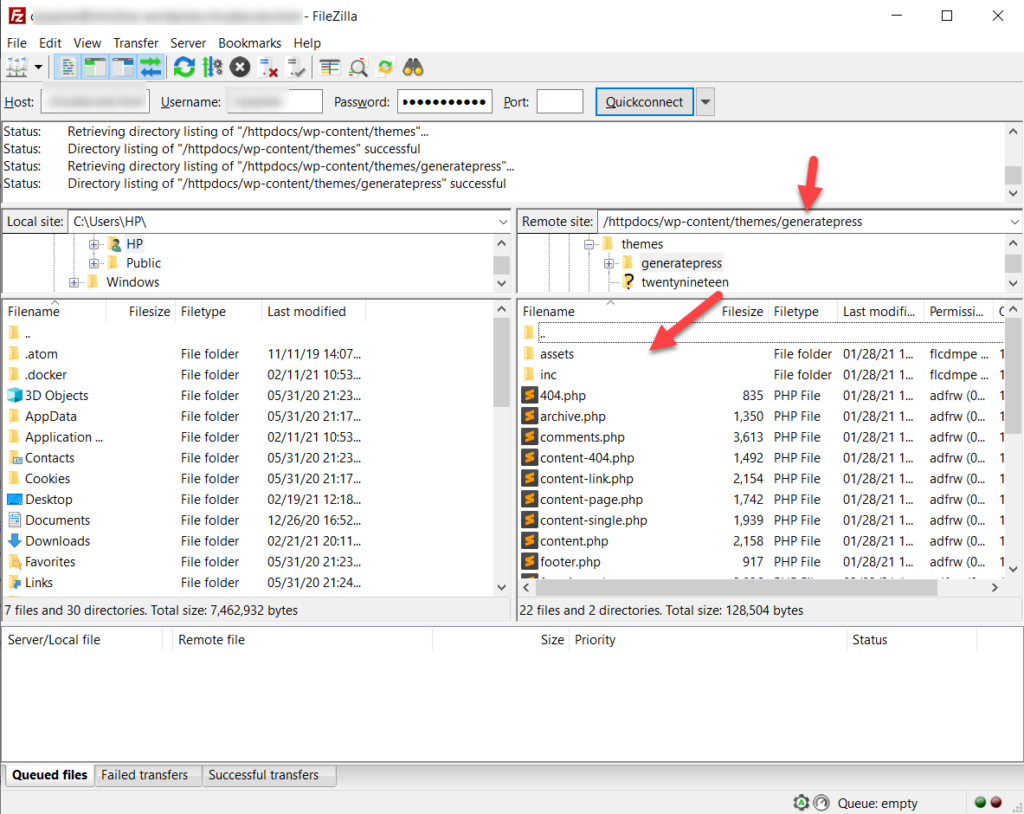Toggle message log display
Viewport: 1024px width, 814px height.
pyautogui.click(x=67, y=67)
